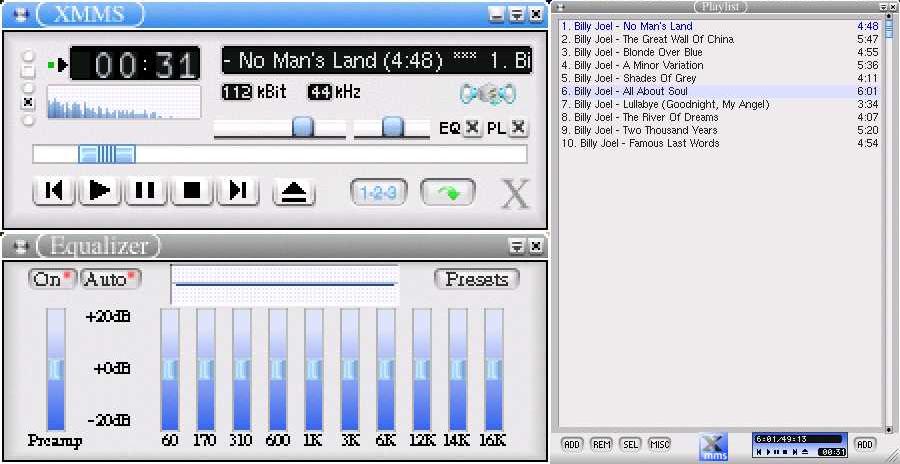
Task: Open the playlist SEL selection menu
Action: 630,444
